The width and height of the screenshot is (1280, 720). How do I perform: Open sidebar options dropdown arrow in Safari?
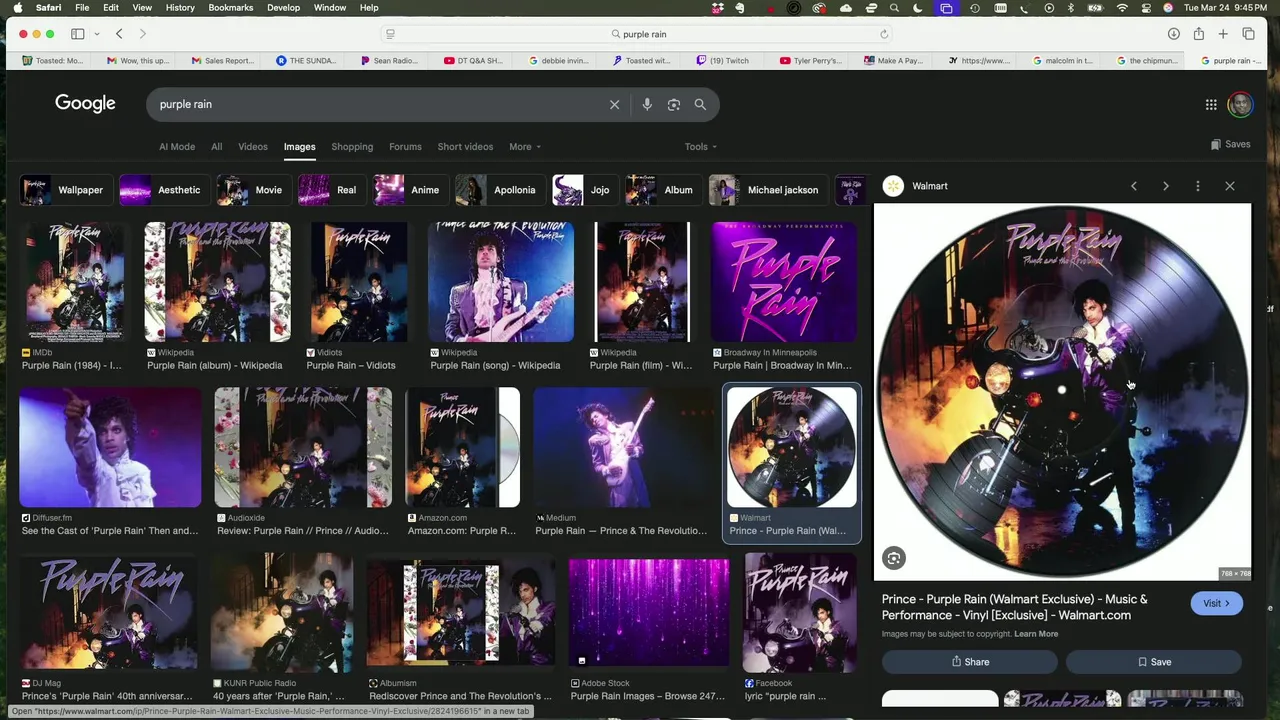pyautogui.click(x=97, y=34)
